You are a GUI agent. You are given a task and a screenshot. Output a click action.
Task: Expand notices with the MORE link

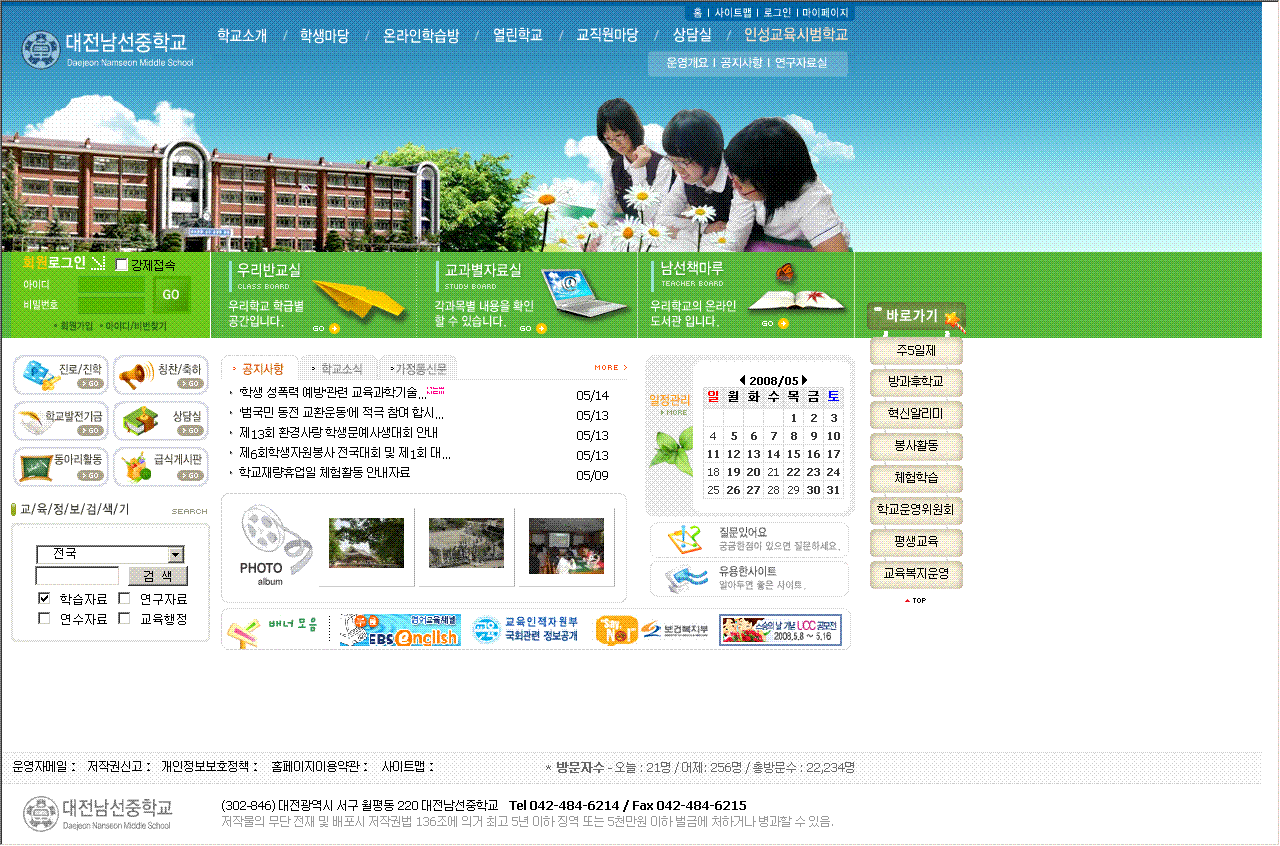(610, 368)
